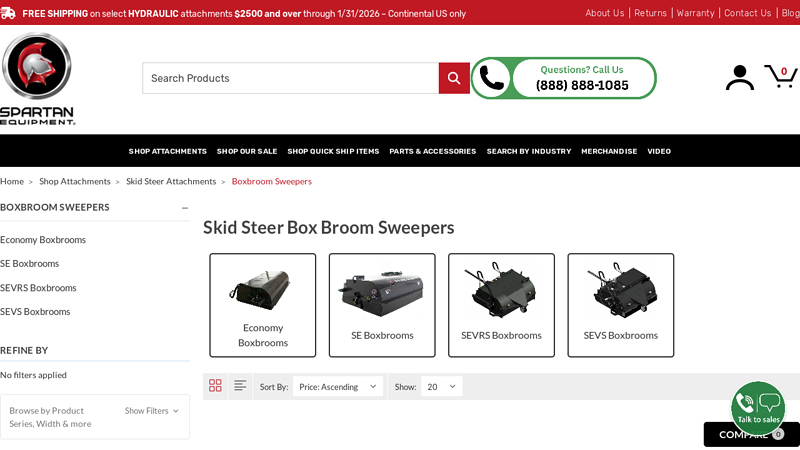This screenshot has width=800, height=450.
Task: Open the user account profile icon
Action: (740, 78)
